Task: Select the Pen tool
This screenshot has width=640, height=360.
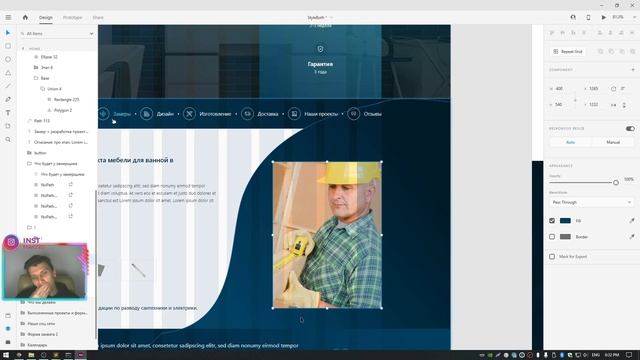Action: 8,100
